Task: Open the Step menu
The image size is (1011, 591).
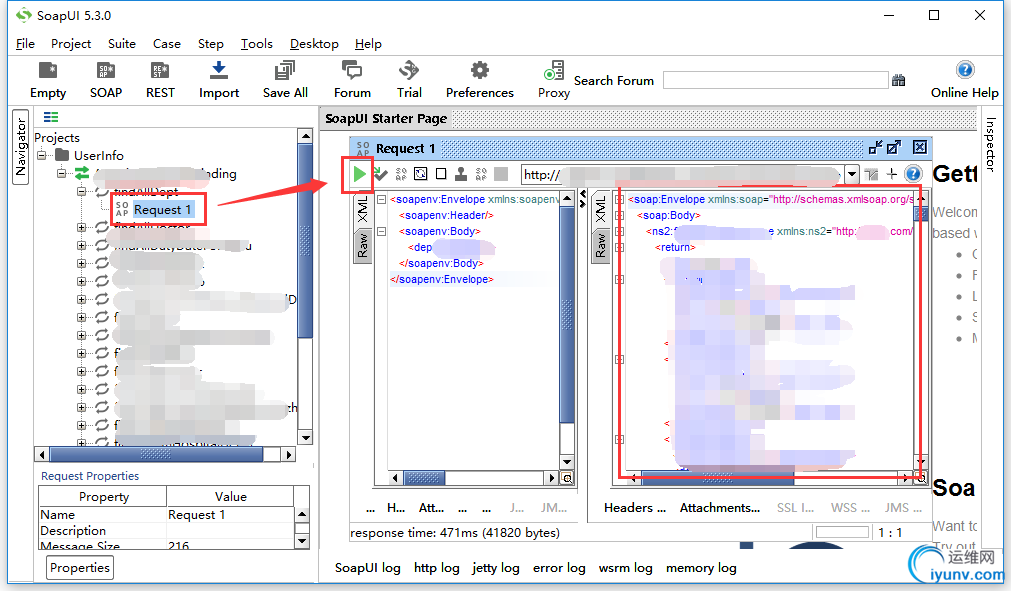Action: click(210, 44)
